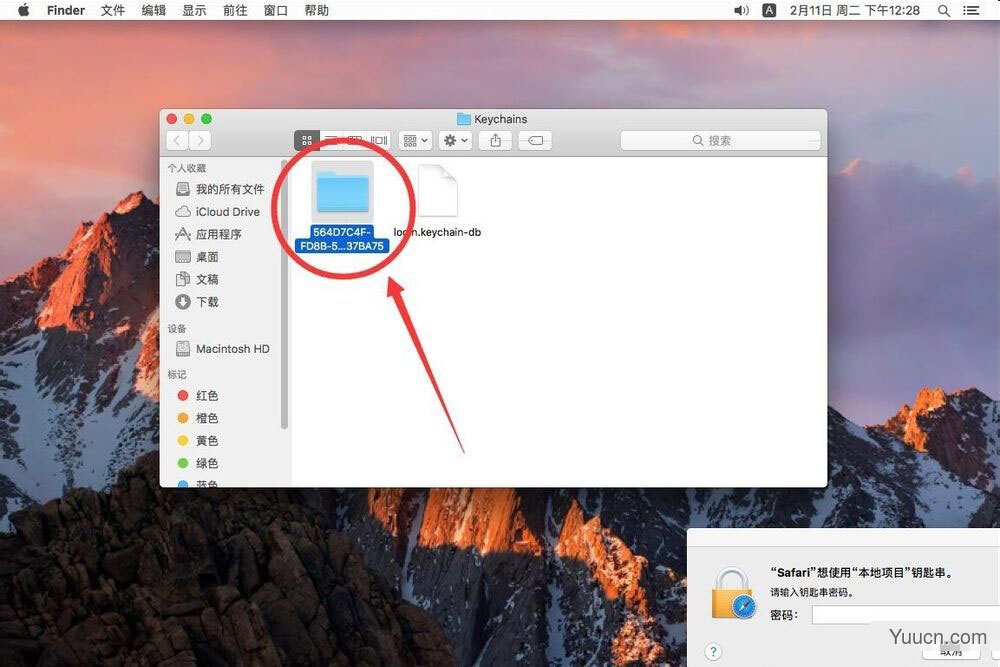Click the help question mark button
Screen dimensions: 1000x667
coord(713,652)
